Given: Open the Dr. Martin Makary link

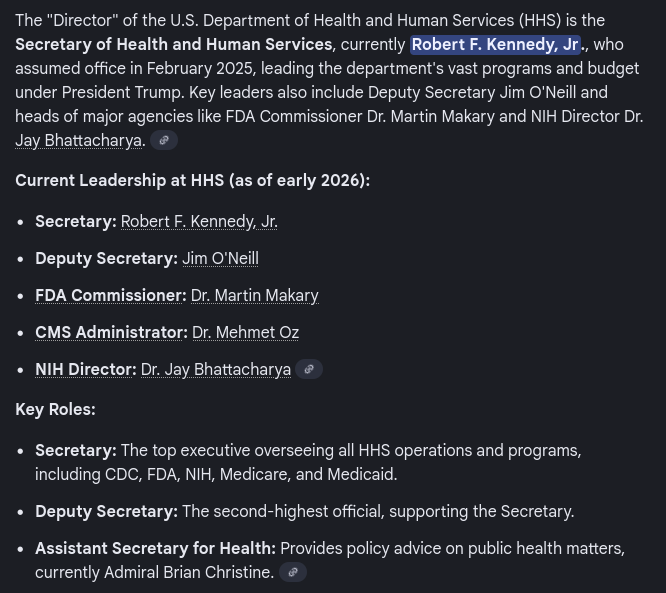Looking at the screenshot, I should (254, 296).
